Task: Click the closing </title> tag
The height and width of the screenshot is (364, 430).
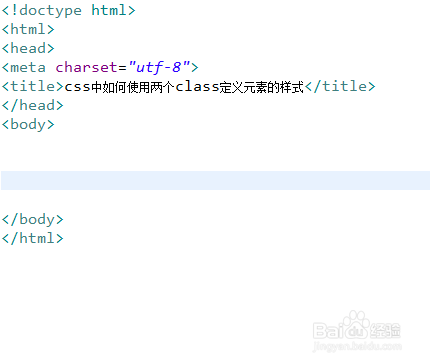Action: click(x=340, y=86)
